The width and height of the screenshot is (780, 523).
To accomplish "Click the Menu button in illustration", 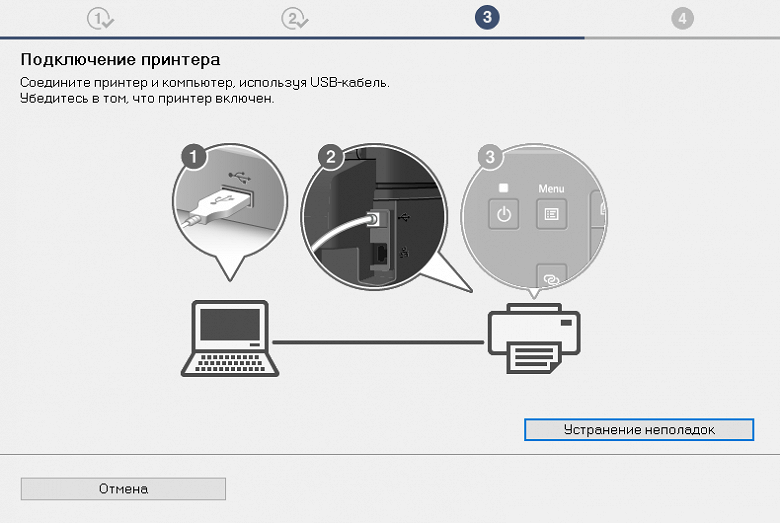I will 551,214.
